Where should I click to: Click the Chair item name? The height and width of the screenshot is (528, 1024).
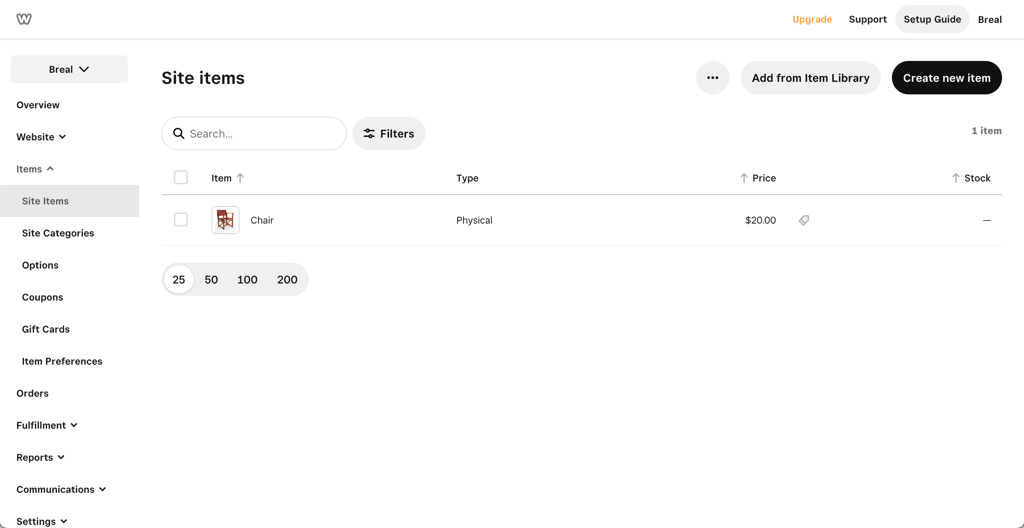(262, 220)
